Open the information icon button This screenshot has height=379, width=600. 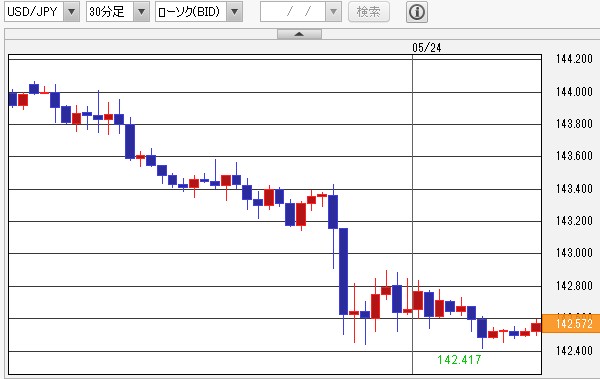pyautogui.click(x=417, y=12)
